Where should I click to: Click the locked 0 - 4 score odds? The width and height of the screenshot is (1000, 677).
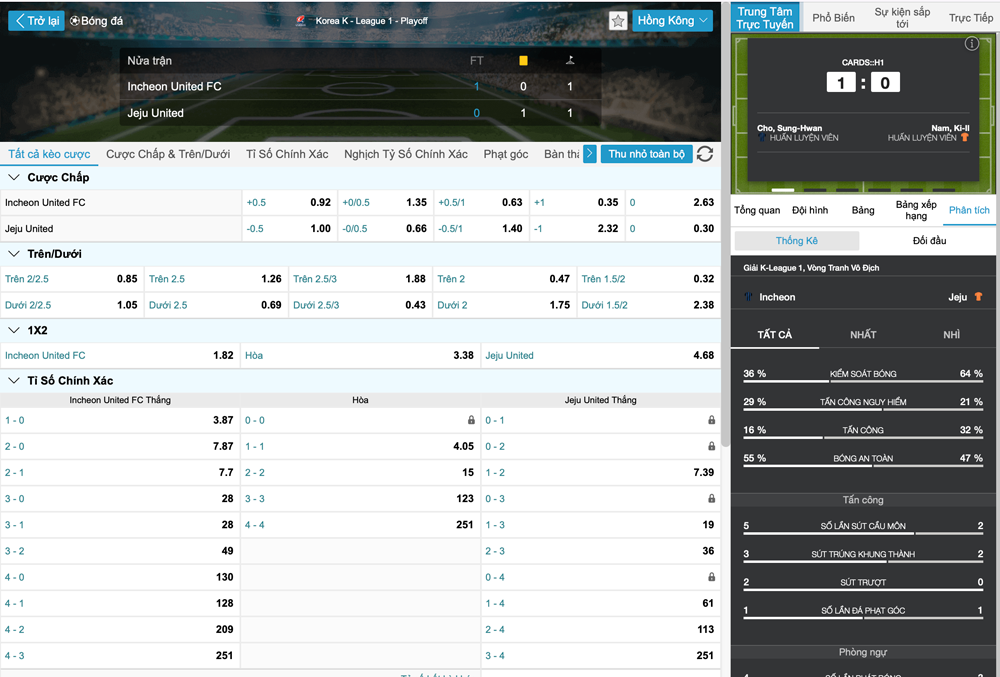[711, 577]
